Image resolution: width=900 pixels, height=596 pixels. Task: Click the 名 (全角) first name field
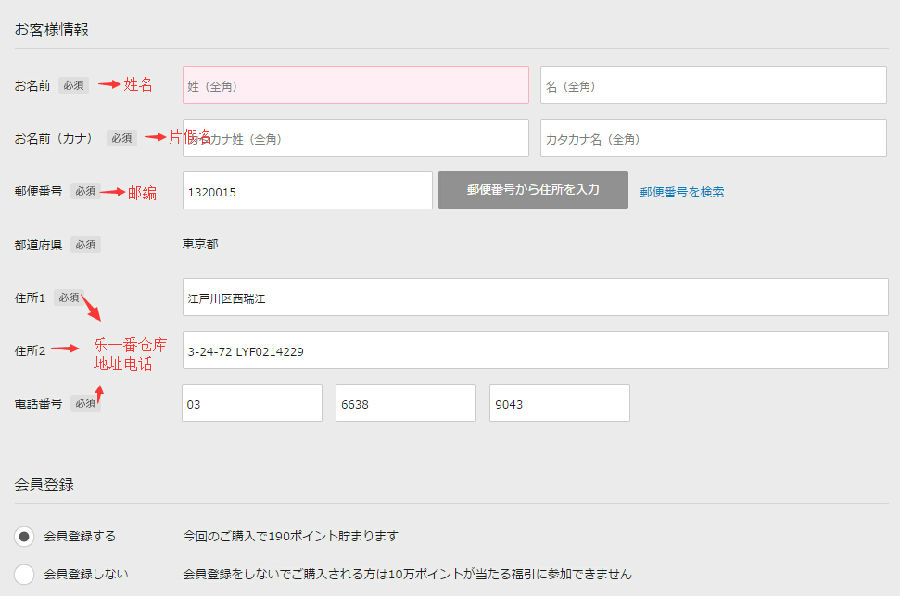pos(713,85)
